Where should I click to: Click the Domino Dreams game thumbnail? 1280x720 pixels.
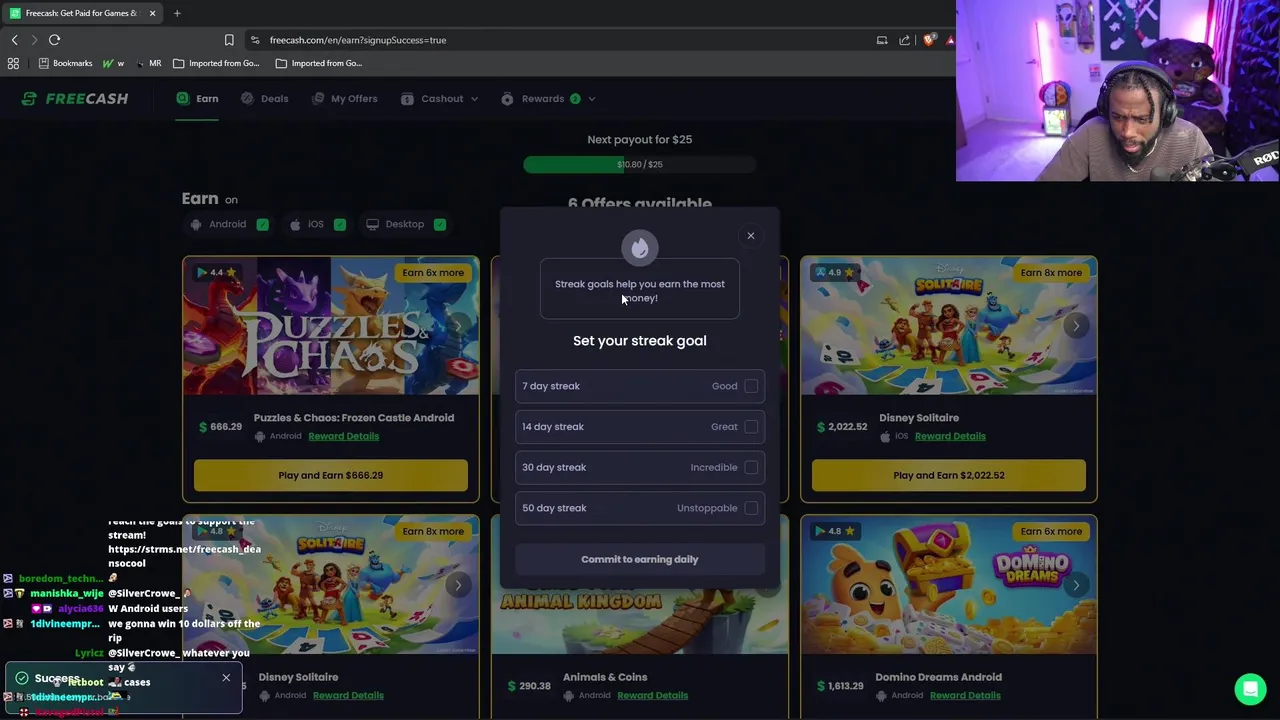[949, 585]
